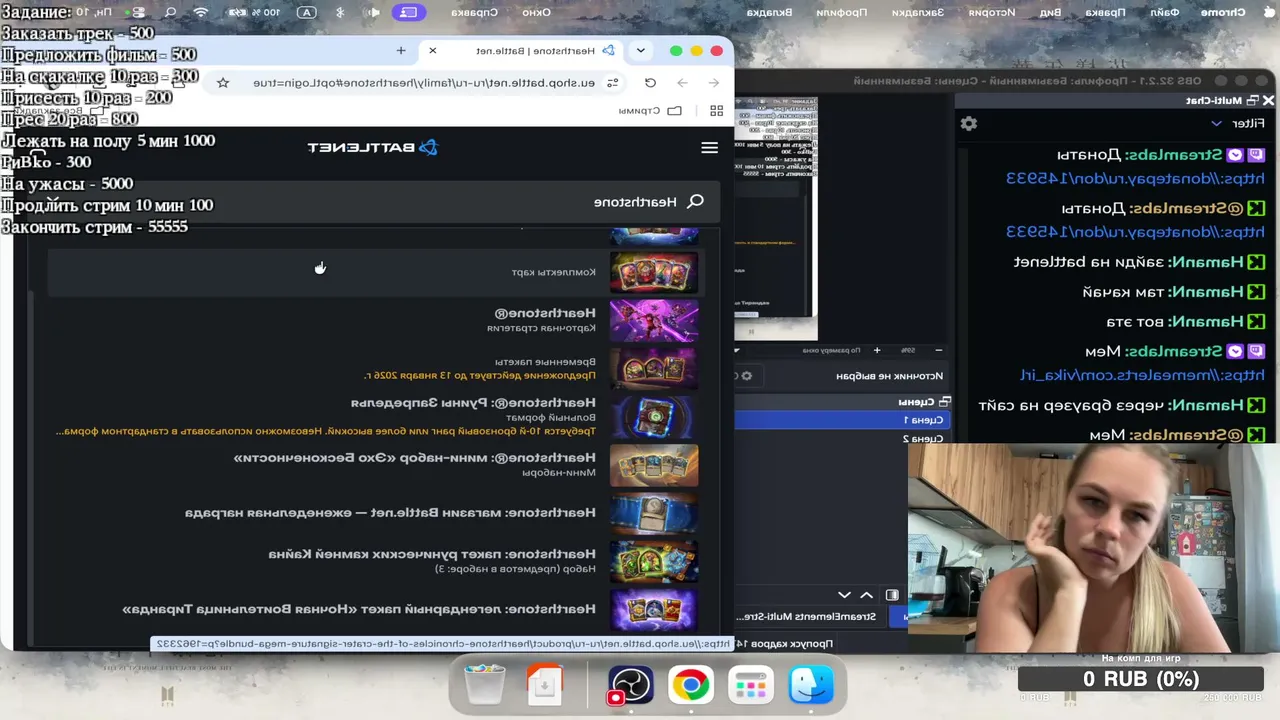
Task: Open Launchpad apps from the Dock
Action: pos(751,685)
